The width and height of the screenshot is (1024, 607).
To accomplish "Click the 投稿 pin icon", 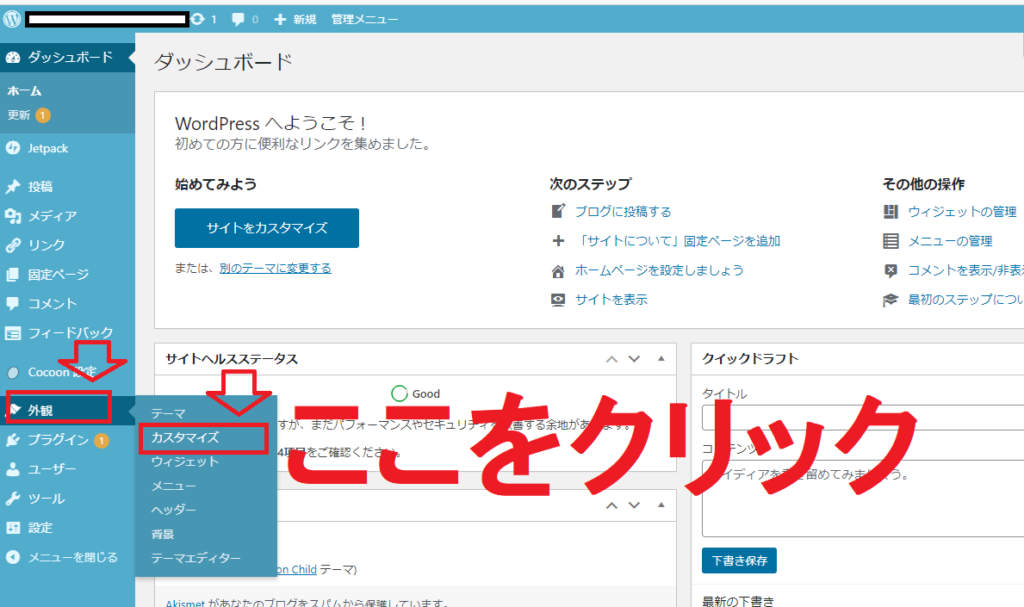I will (x=12, y=187).
